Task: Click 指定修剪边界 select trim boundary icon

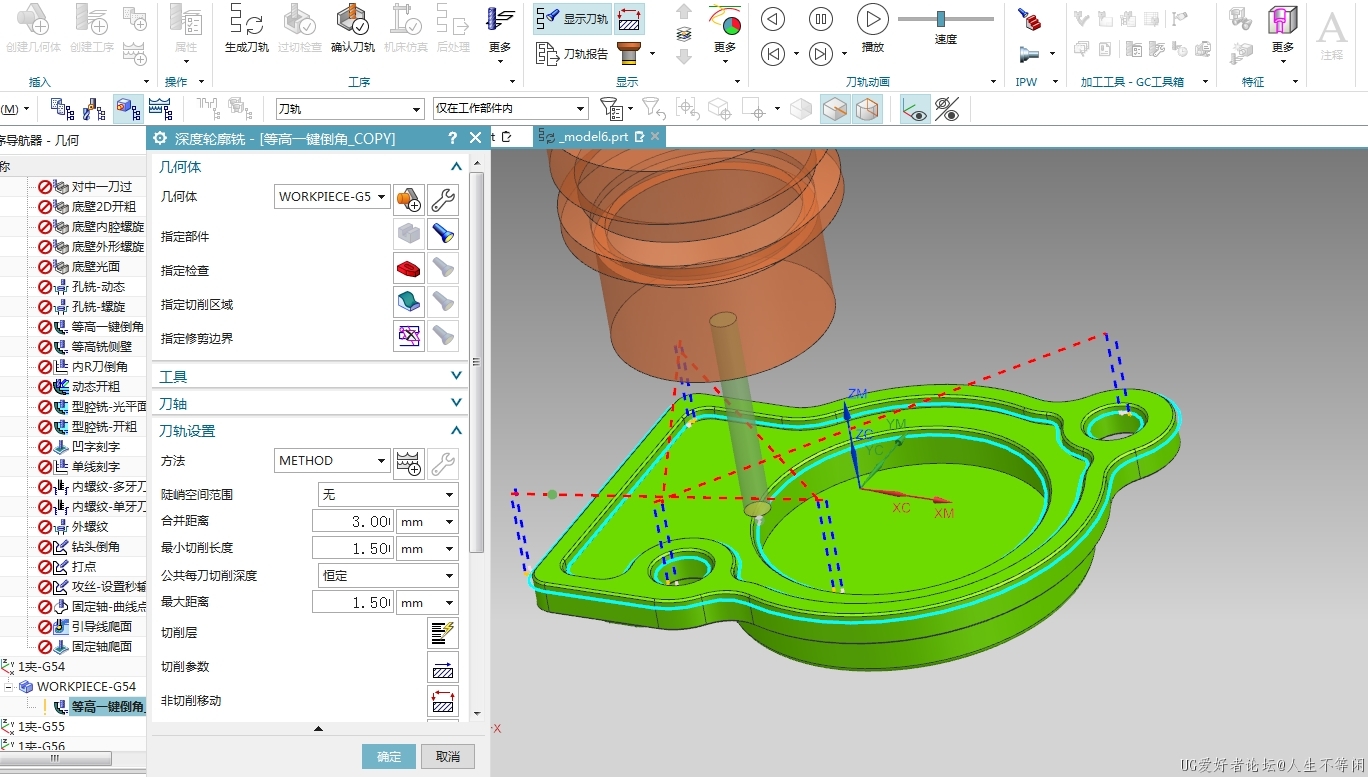Action: [x=409, y=336]
